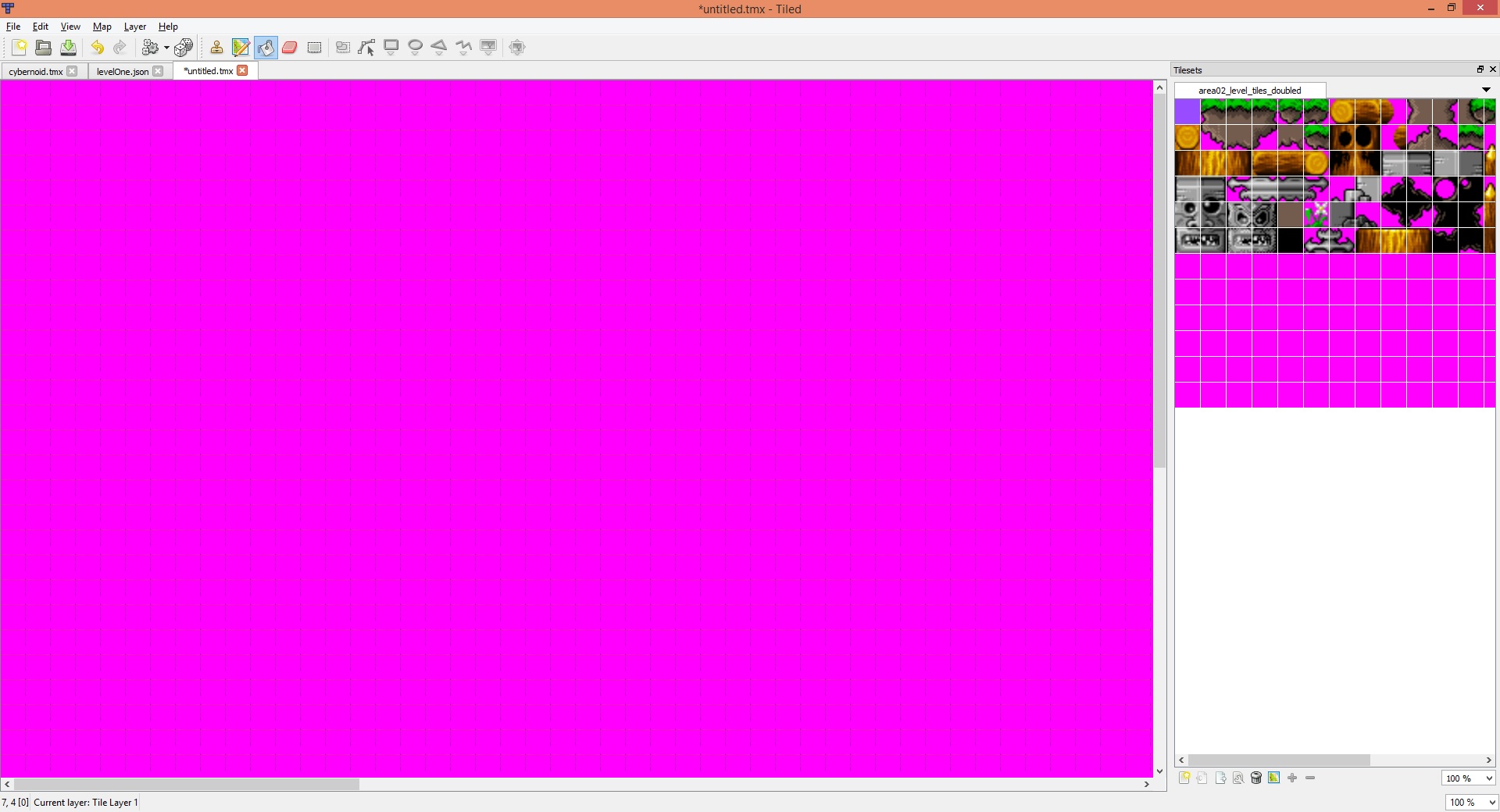Click tileset scrollbar right arrow
This screenshot has width=1500, height=812.
point(1489,760)
